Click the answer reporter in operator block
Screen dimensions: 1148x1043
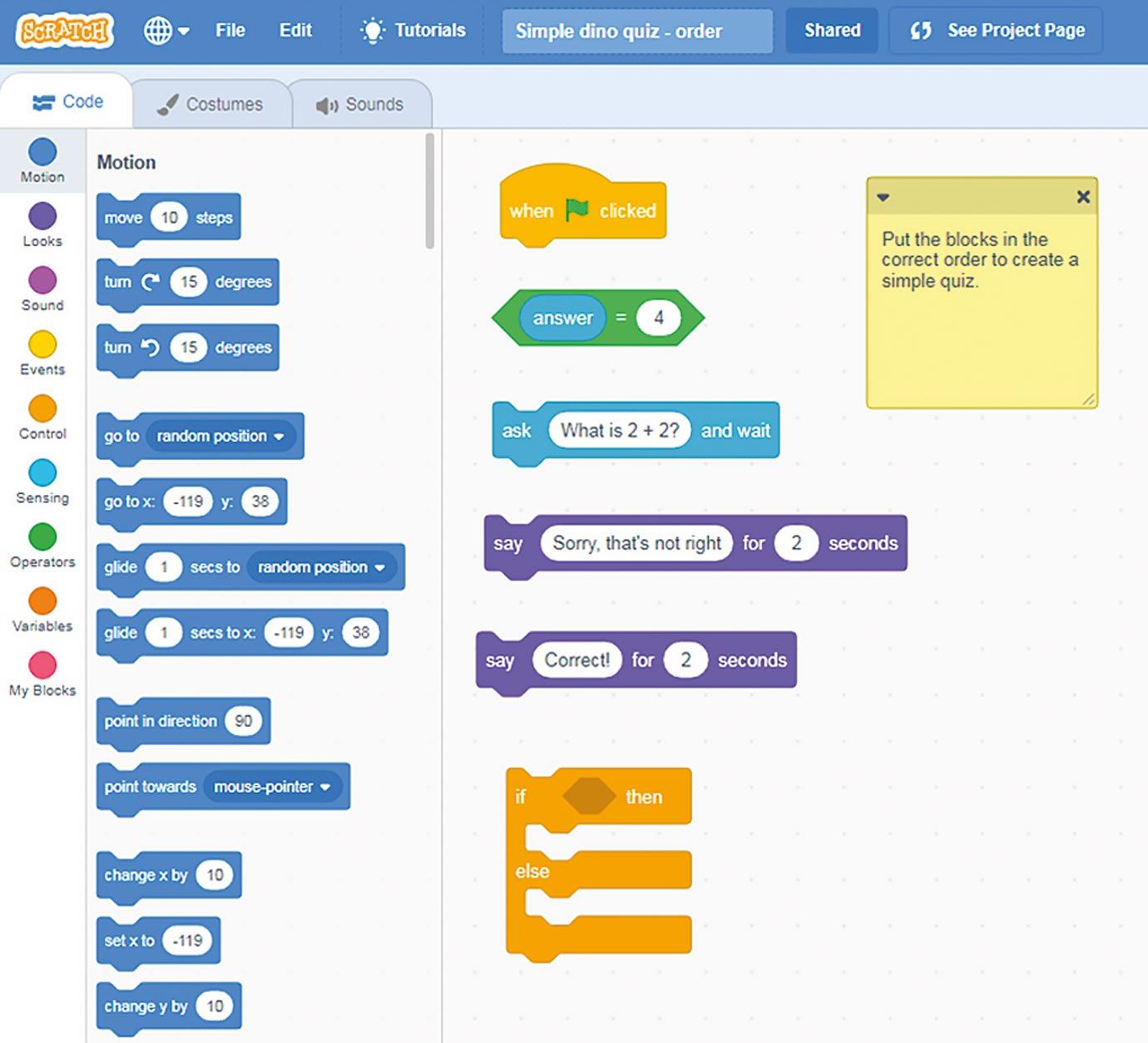[563, 318]
